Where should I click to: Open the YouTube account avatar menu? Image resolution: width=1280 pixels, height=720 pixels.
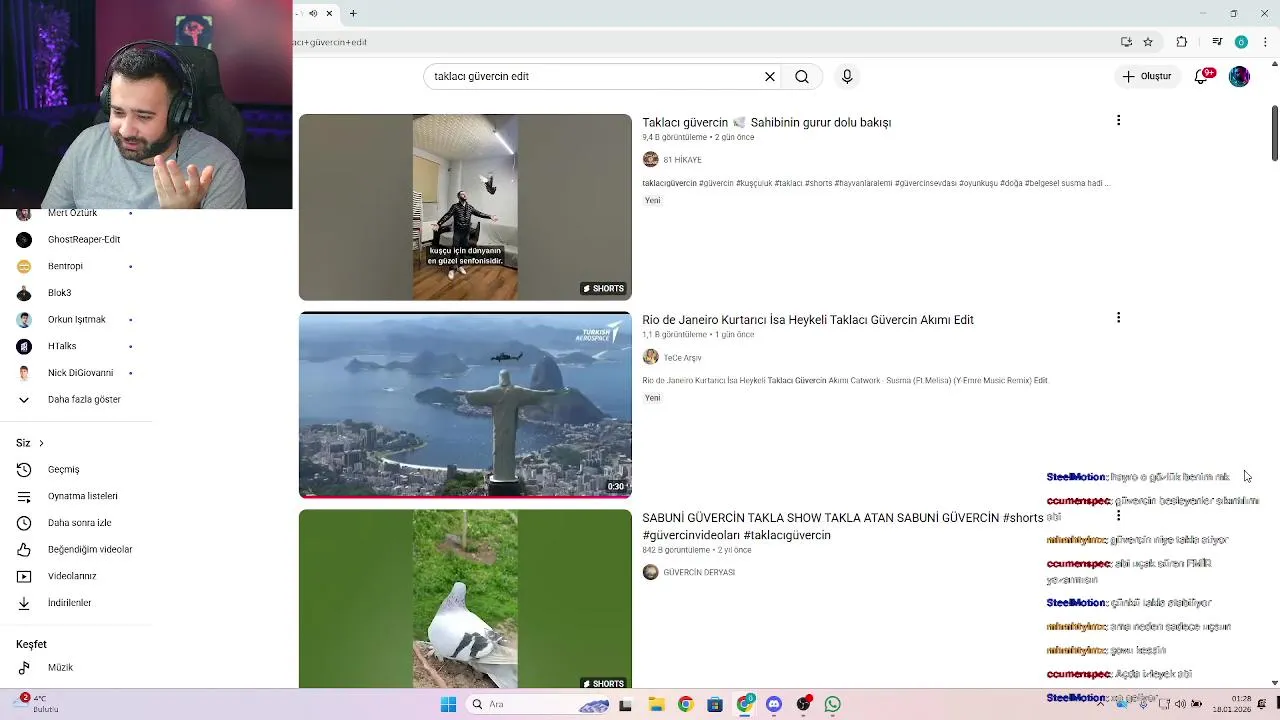(1239, 76)
